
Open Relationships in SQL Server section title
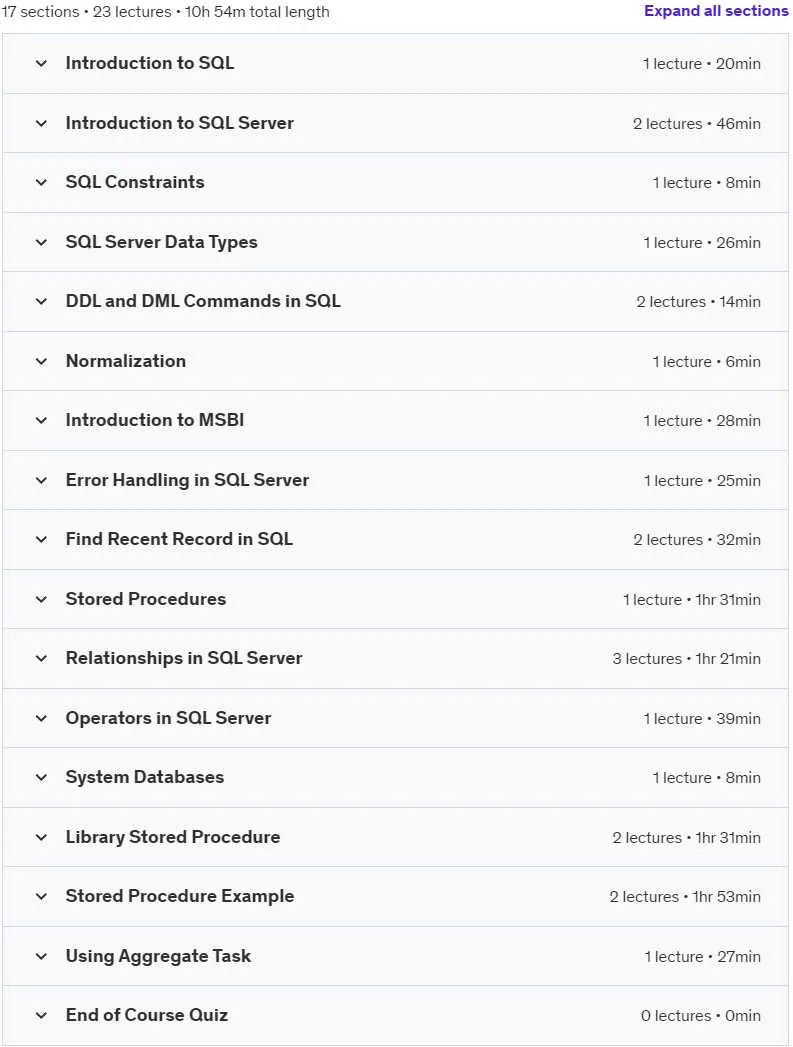[x=184, y=658]
